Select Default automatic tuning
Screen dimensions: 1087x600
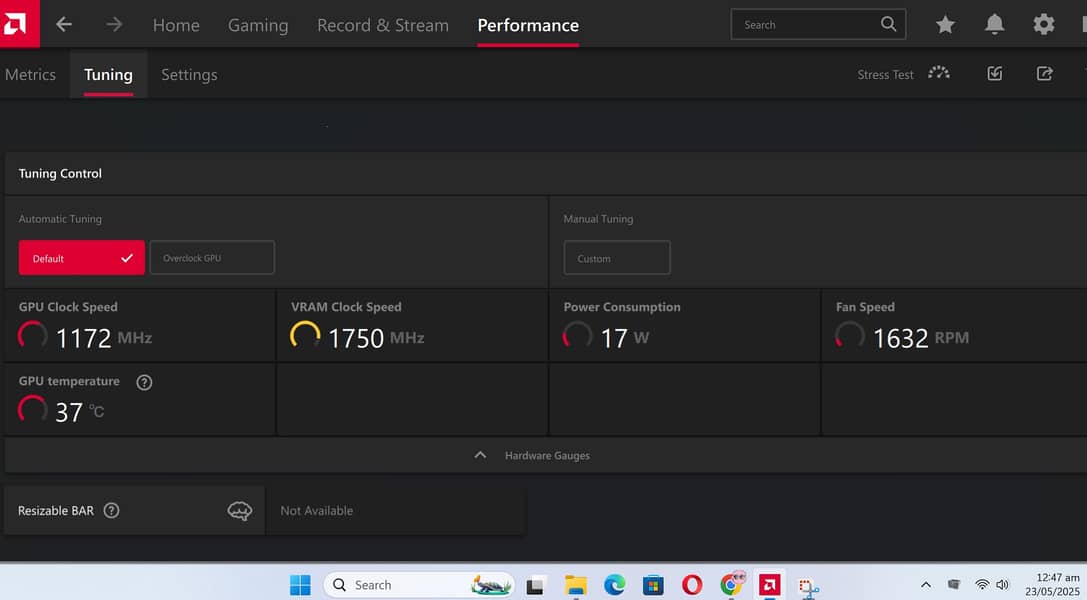(x=82, y=258)
